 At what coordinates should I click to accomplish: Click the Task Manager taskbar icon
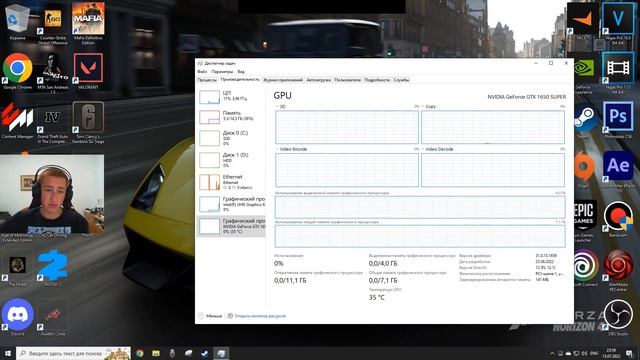(x=221, y=353)
